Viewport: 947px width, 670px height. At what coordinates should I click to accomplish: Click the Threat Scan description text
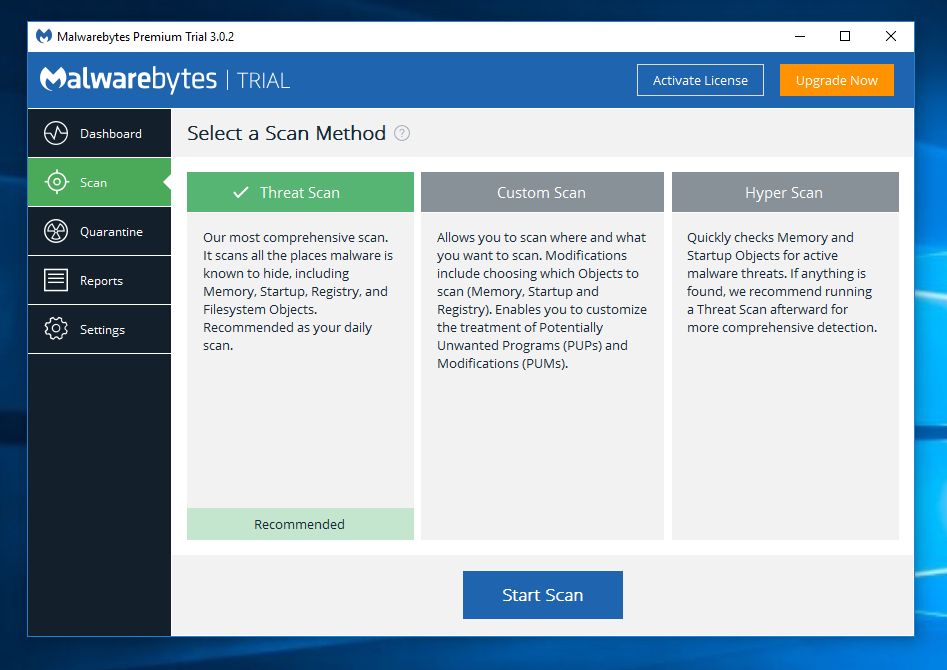298,291
